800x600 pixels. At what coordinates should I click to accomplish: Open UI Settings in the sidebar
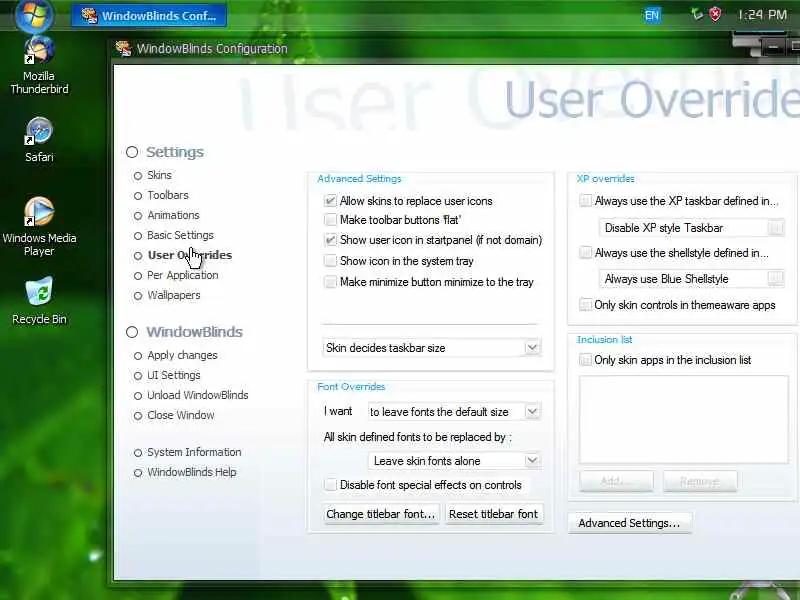[x=173, y=375]
